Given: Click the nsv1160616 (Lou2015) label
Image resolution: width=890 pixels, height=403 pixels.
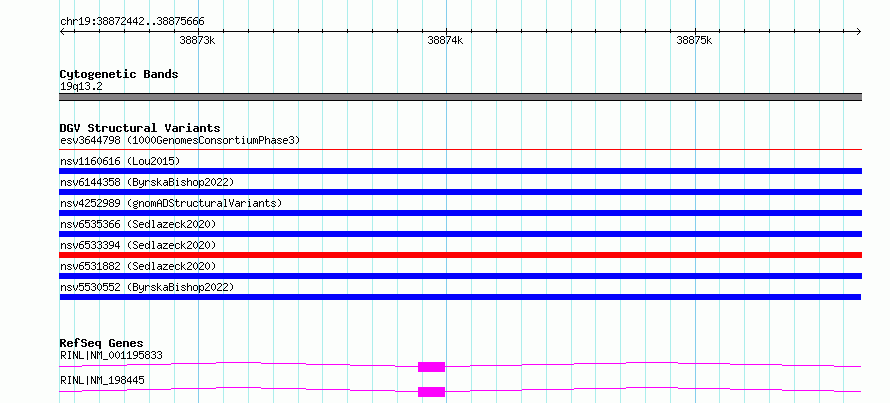Looking at the screenshot, I should click(120, 161).
